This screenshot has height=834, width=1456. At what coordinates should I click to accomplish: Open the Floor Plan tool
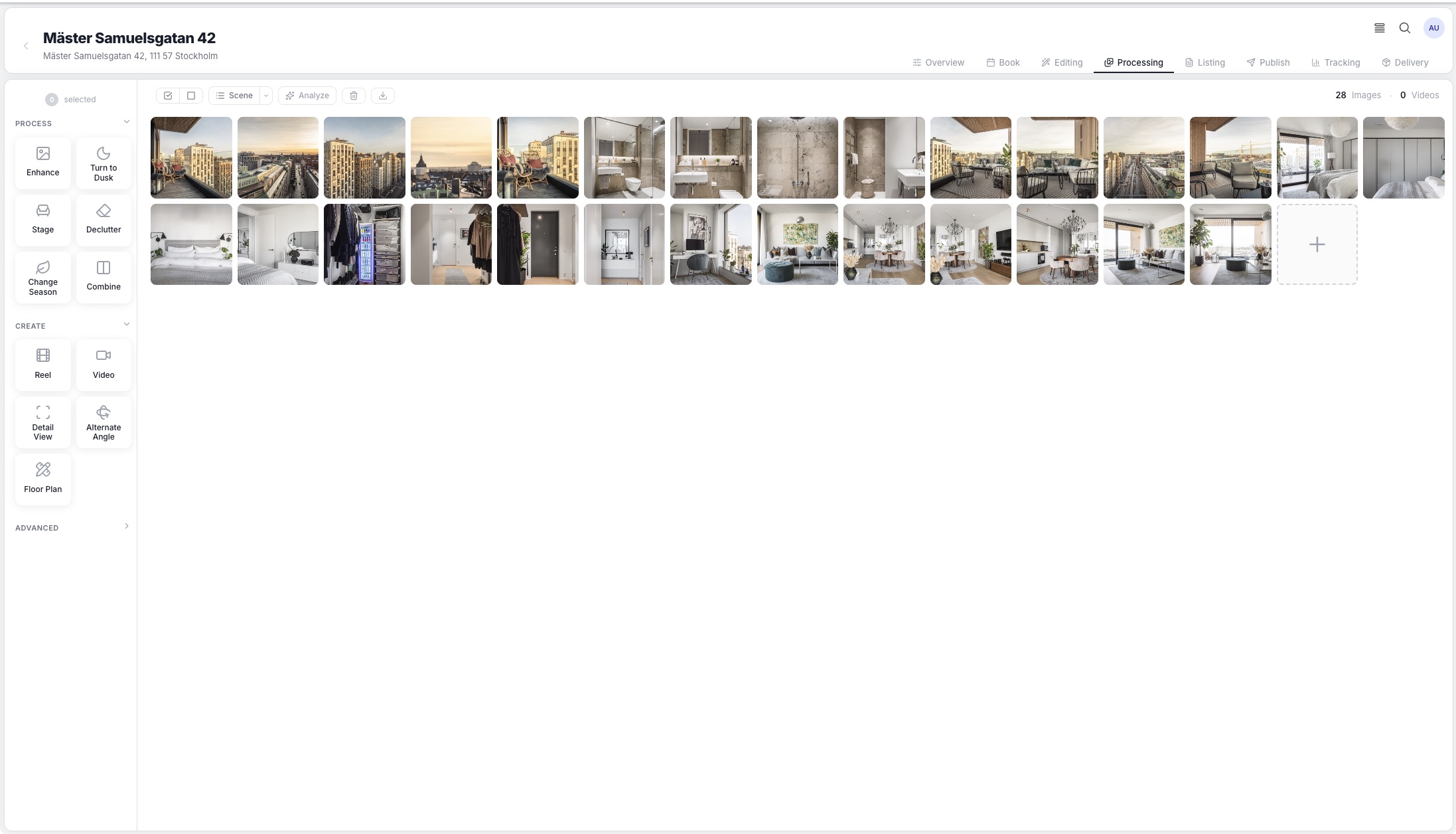pos(43,479)
